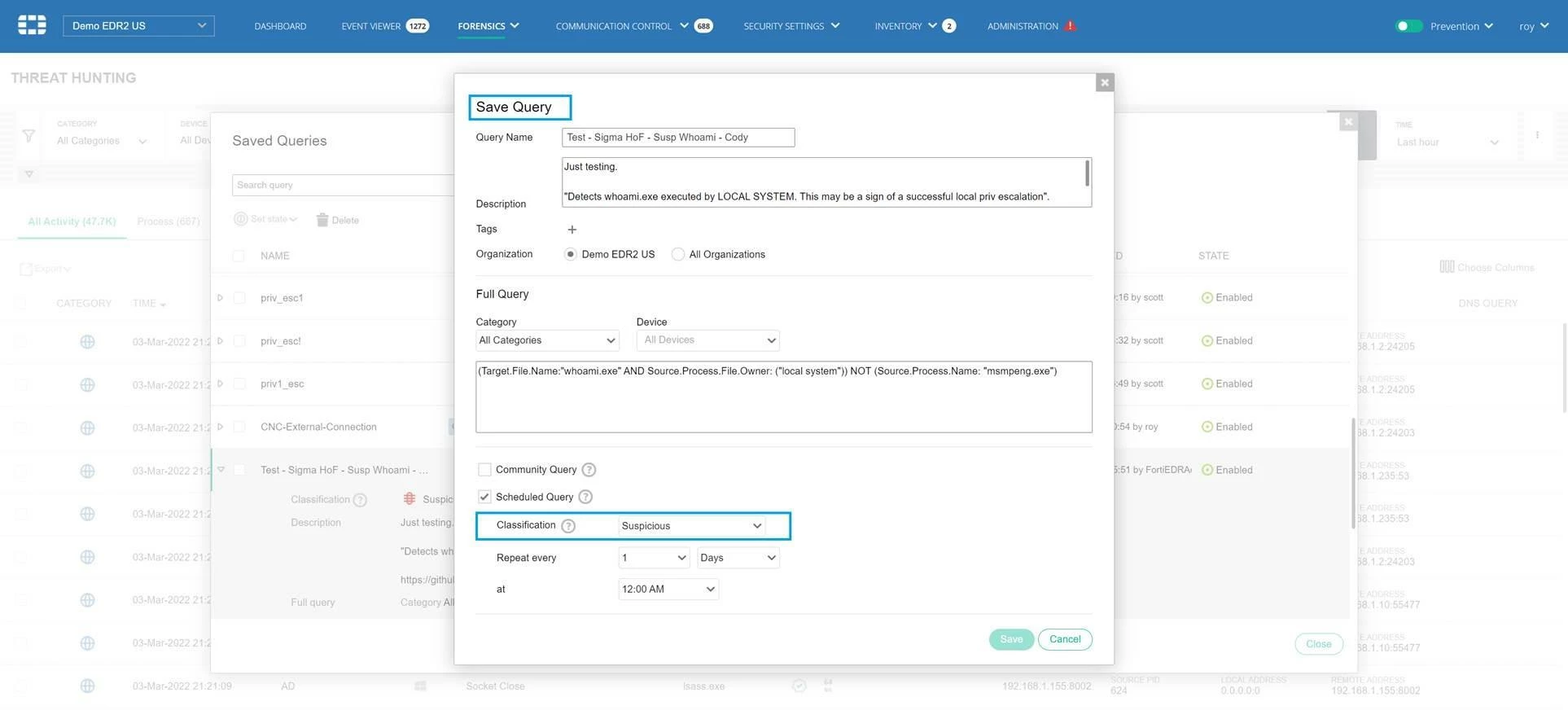Image resolution: width=1568 pixels, height=719 pixels.
Task: Click the Delete trash icon
Action: pyautogui.click(x=322, y=220)
